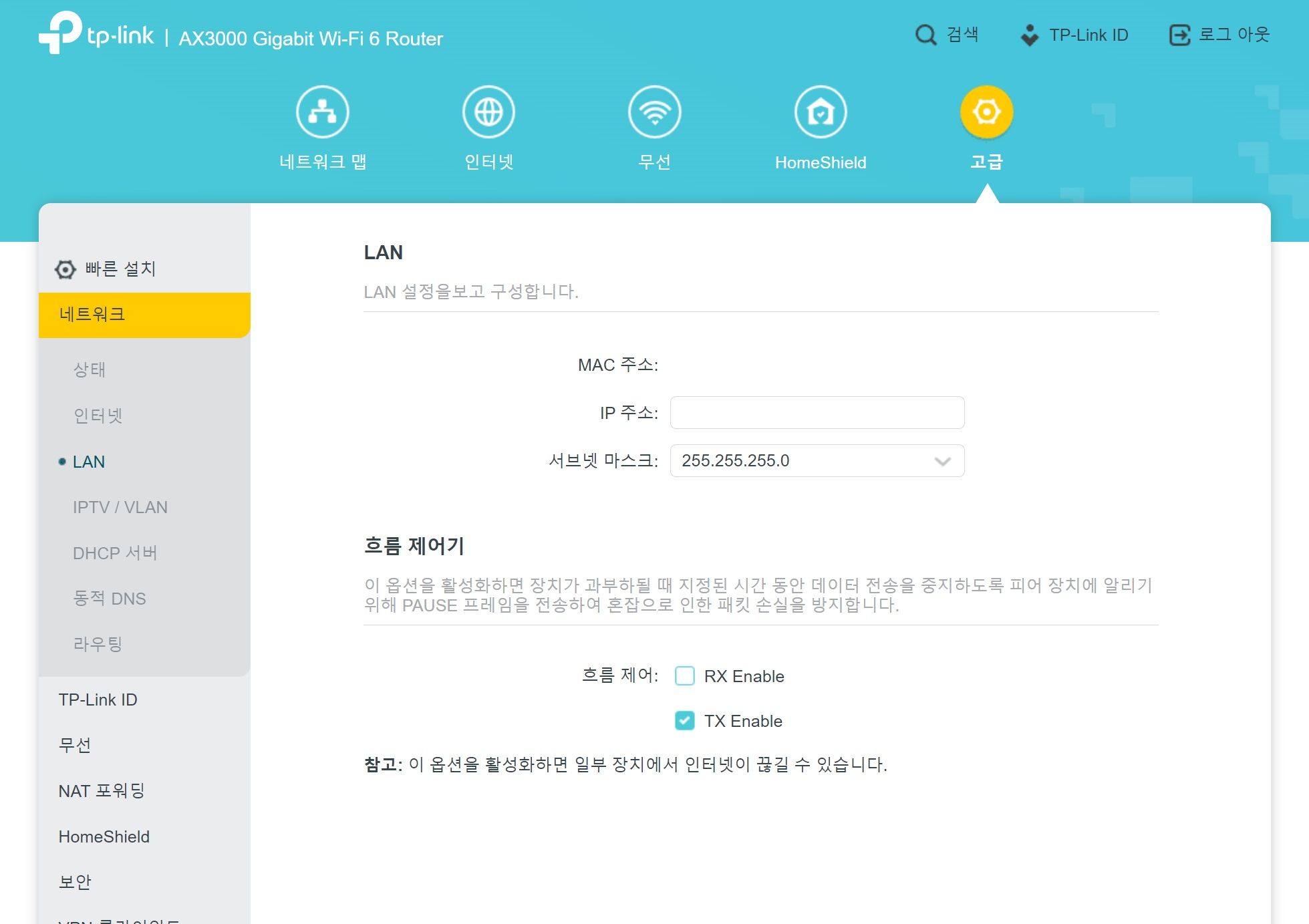The width and height of the screenshot is (1309, 924).
Task: Click the Quick Setup (빠른 설치) gear icon
Action: (x=65, y=269)
